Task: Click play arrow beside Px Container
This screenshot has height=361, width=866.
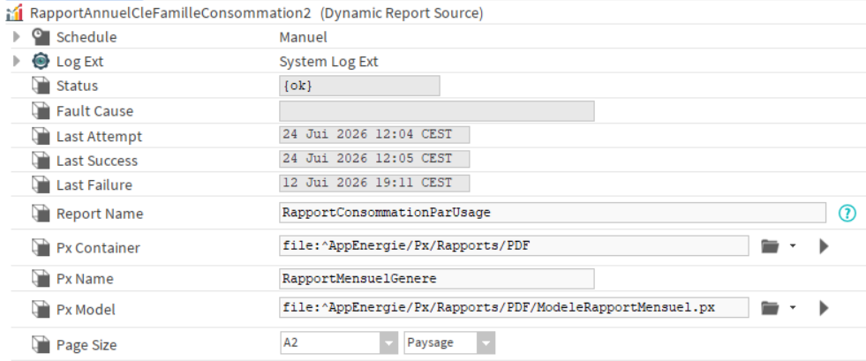Action: click(x=824, y=246)
